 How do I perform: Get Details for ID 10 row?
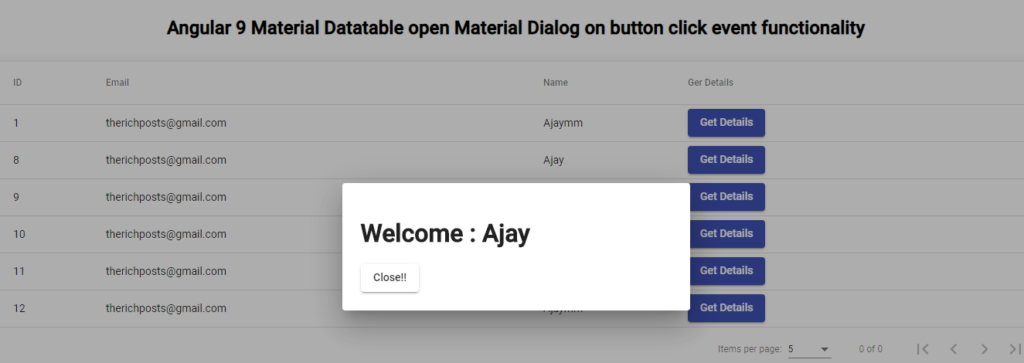click(728, 234)
